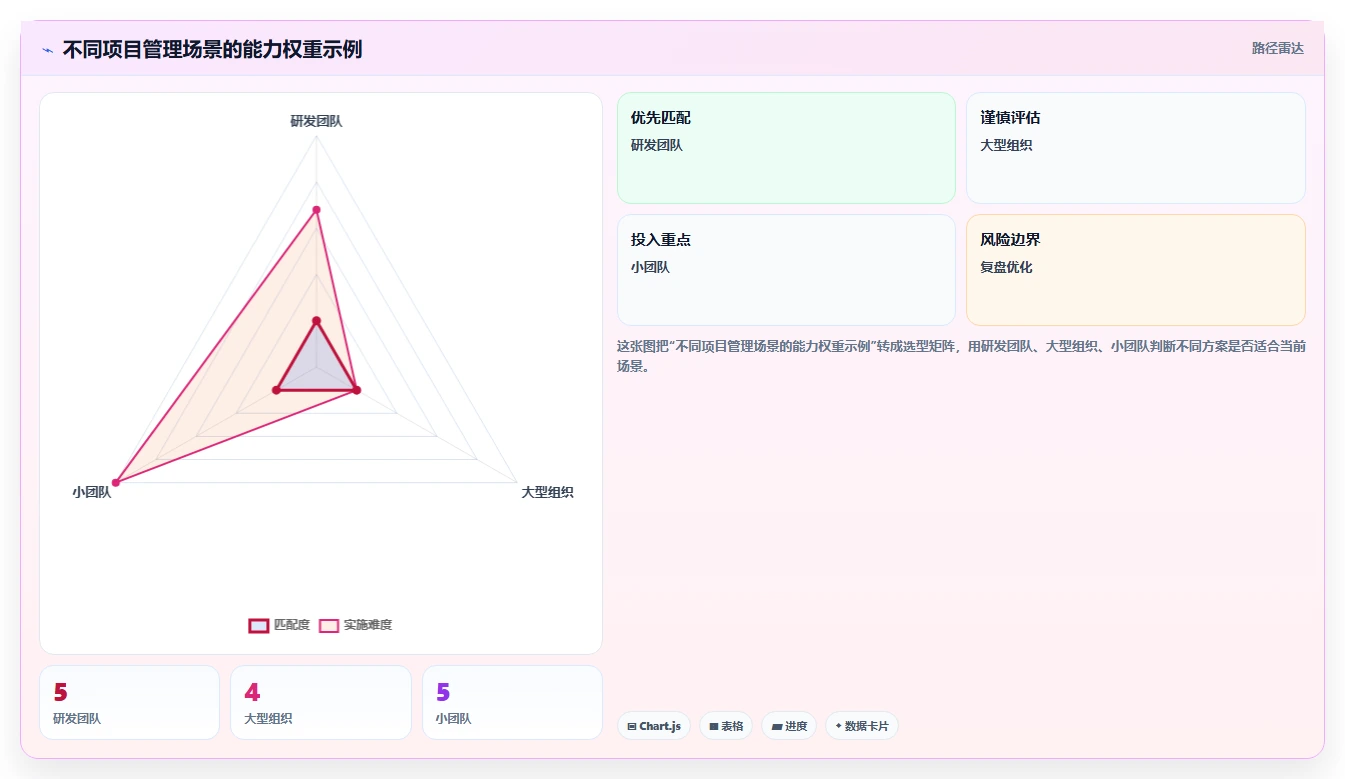Toggle the 实施难度 legend swatch
Viewport: 1345px width, 779px height.
click(329, 625)
